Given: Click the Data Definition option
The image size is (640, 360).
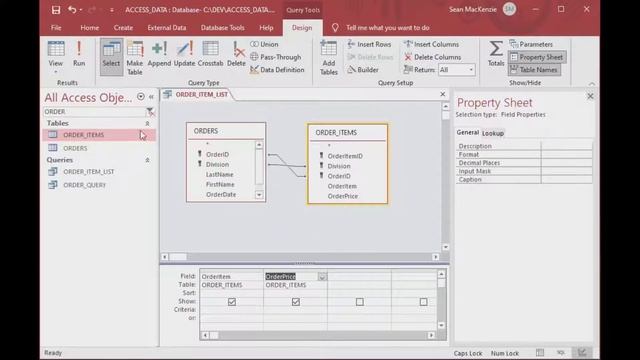Looking at the screenshot, I should (277, 70).
